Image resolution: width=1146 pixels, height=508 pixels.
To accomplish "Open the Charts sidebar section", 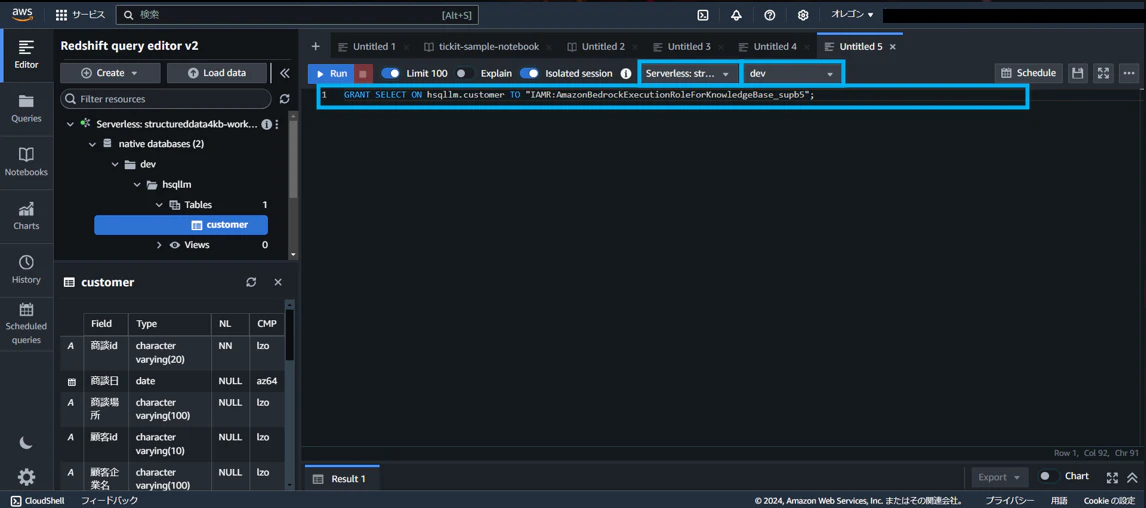I will [x=26, y=216].
